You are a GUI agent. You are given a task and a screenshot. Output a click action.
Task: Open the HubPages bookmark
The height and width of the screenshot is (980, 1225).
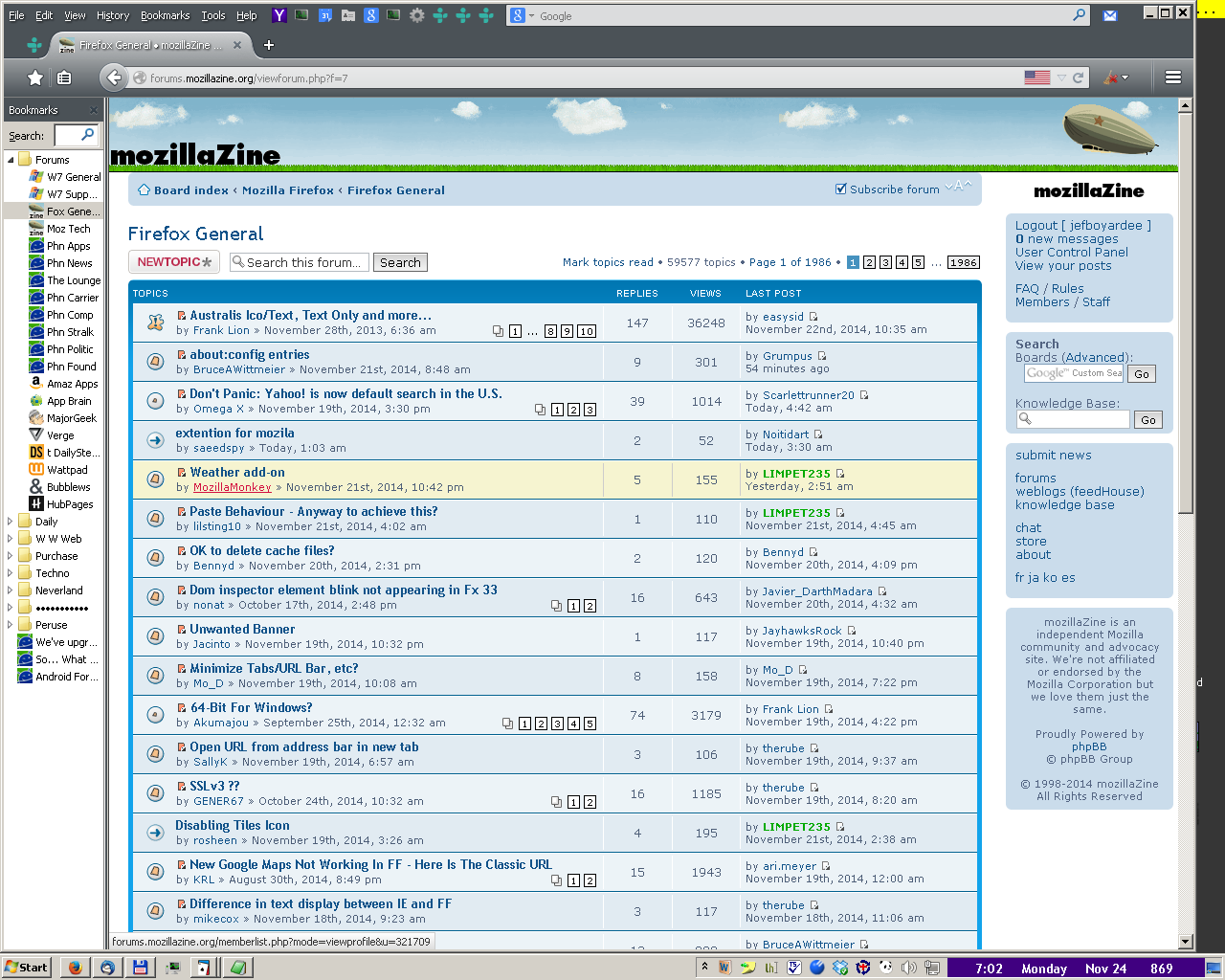pyautogui.click(x=70, y=504)
